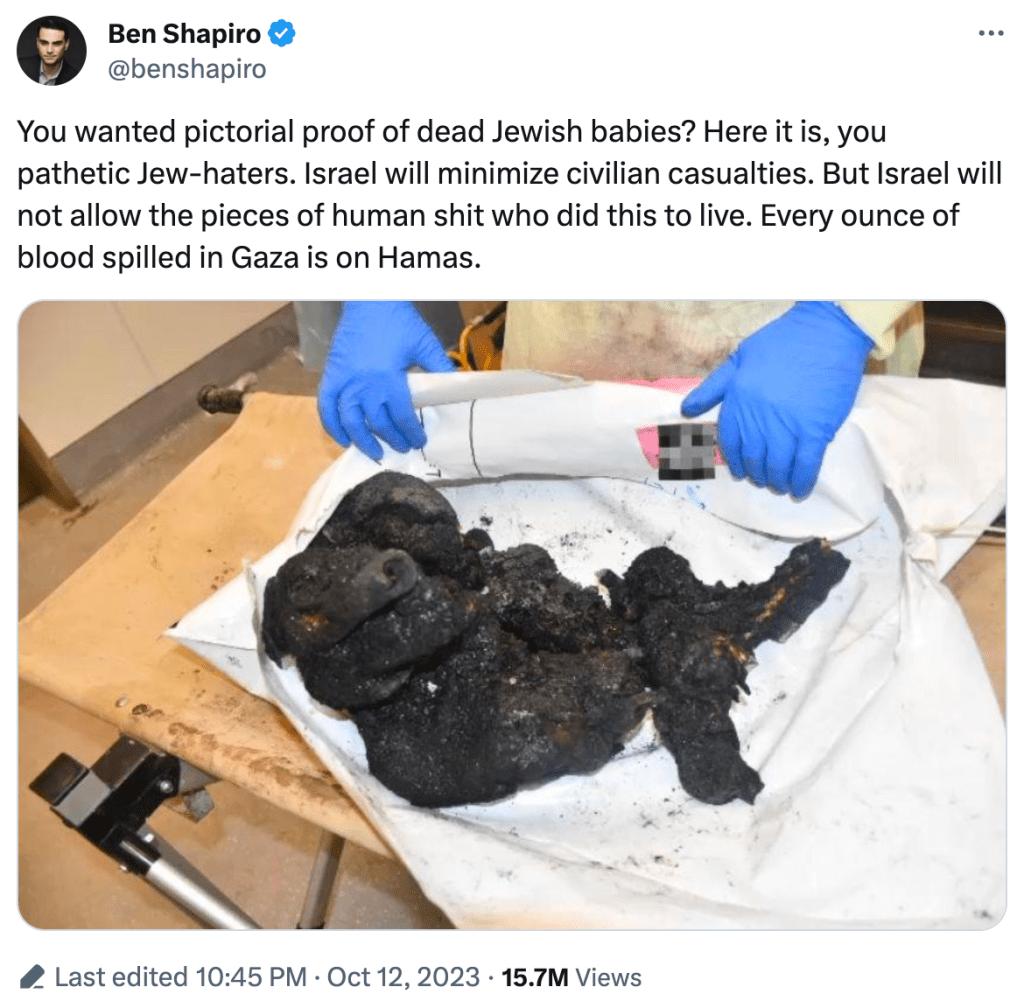The image size is (1024, 1008).
Task: Open the Ben Shapiro display name
Action: click(x=184, y=34)
